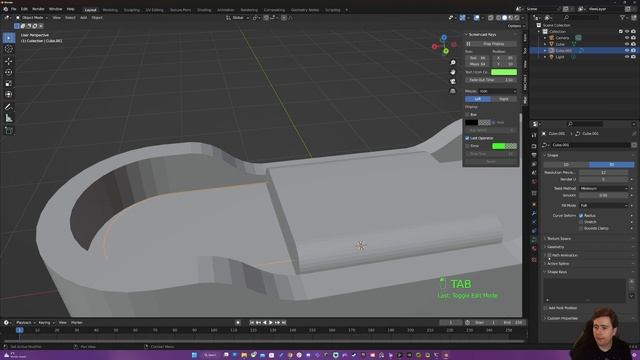Open the Edit menu
The image size is (640, 360).
point(24,9)
